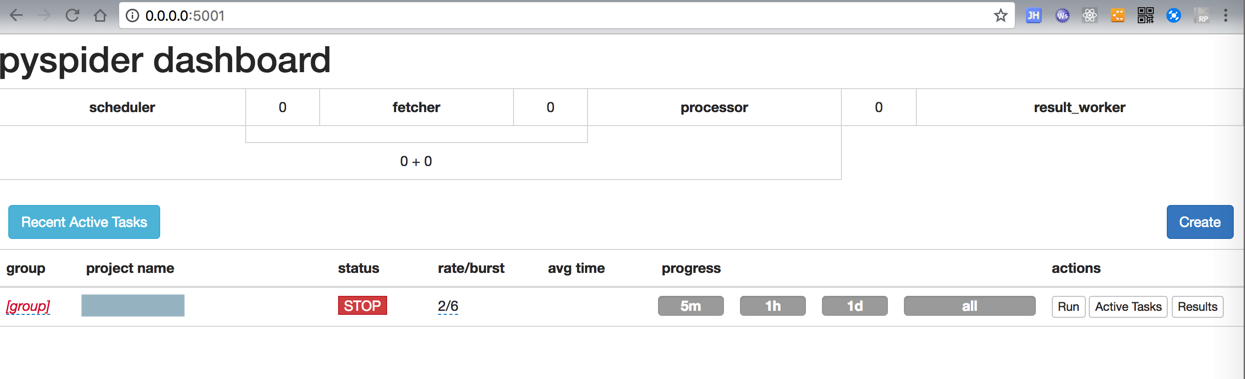Open the orange share extension icon
Viewport: 1245px width, 379px height.
[x=1118, y=15]
